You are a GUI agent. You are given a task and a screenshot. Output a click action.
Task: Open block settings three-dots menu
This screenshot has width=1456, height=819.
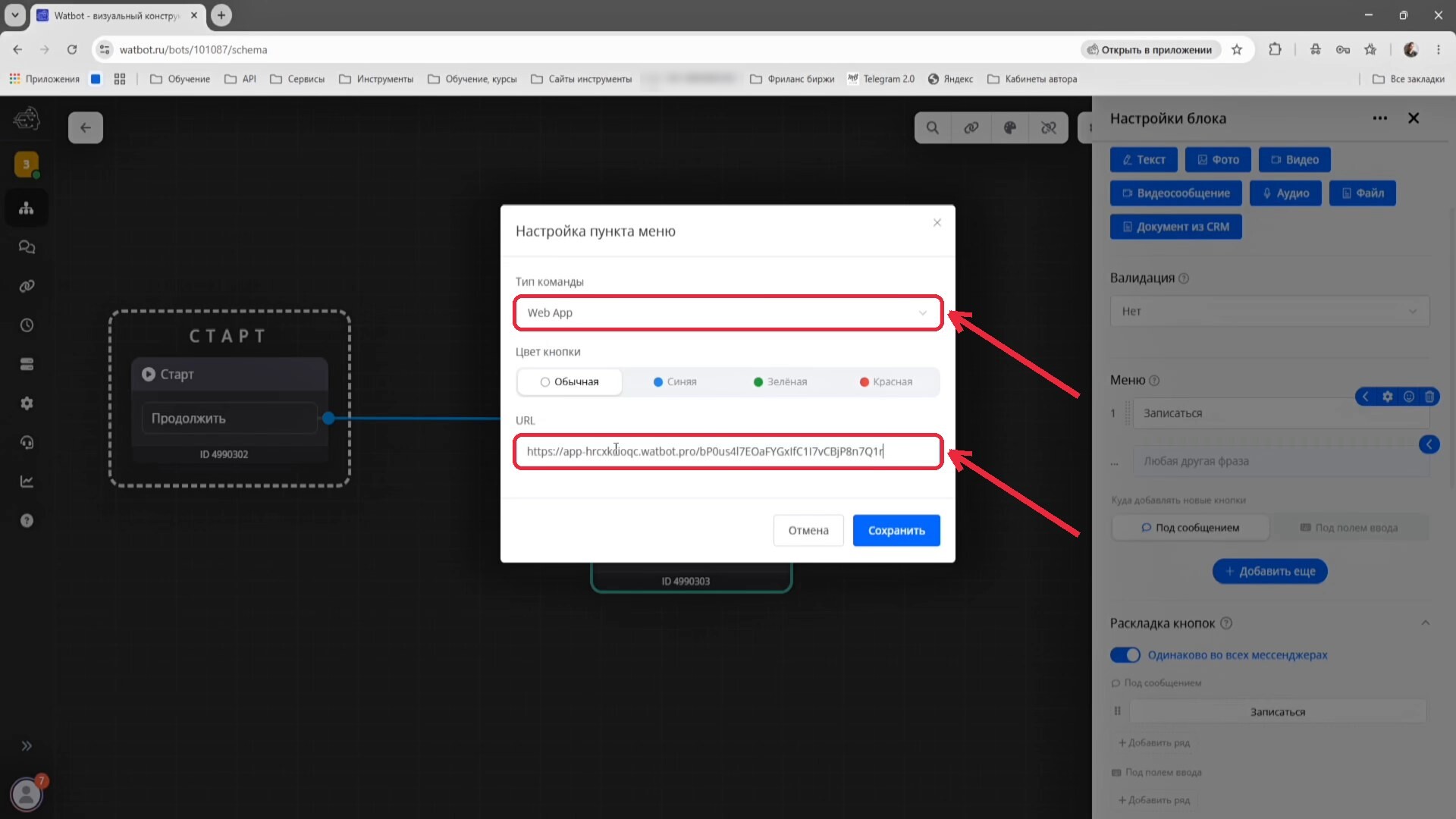[x=1380, y=118]
